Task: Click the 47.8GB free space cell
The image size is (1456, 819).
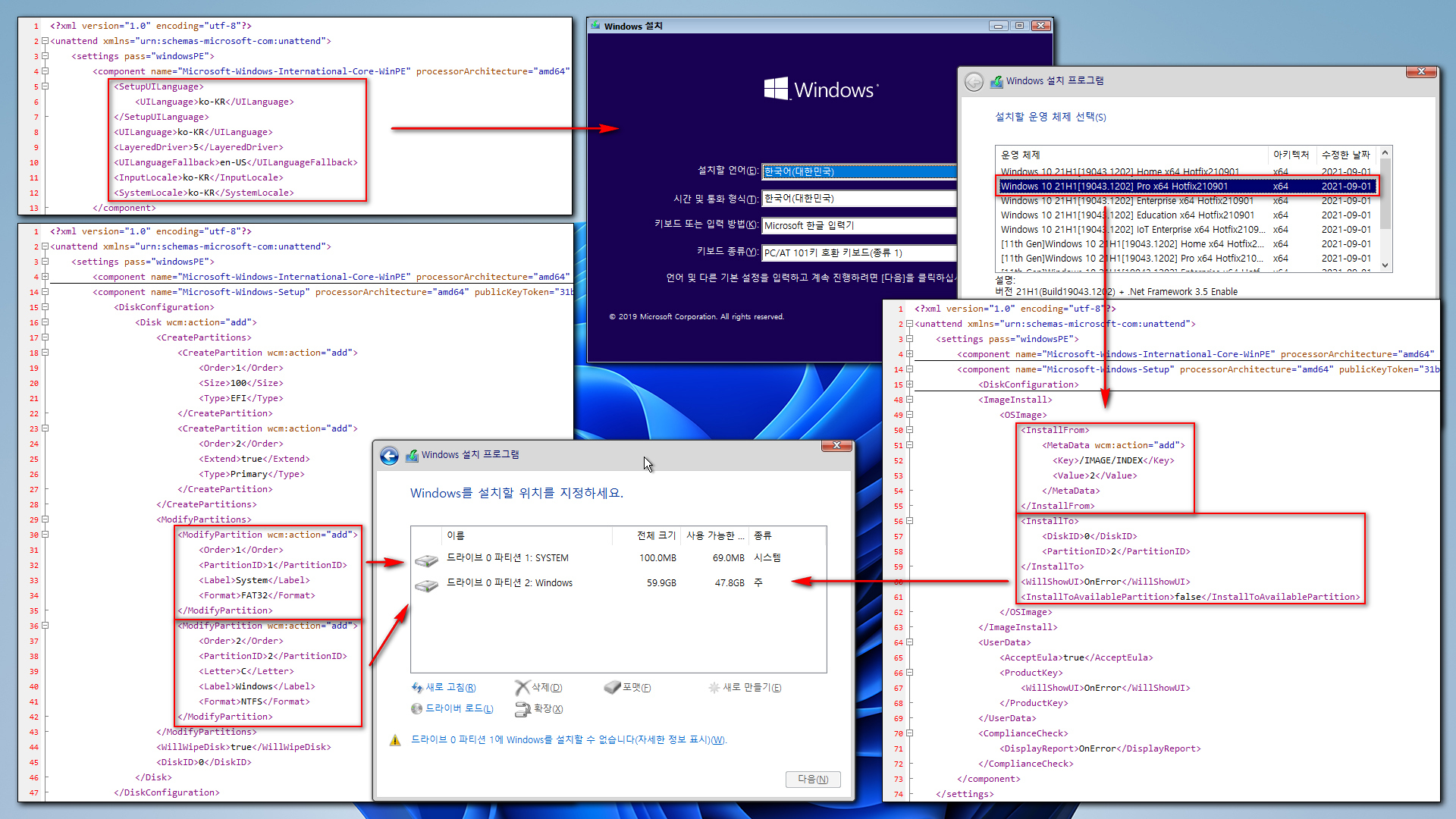Action: point(729,583)
